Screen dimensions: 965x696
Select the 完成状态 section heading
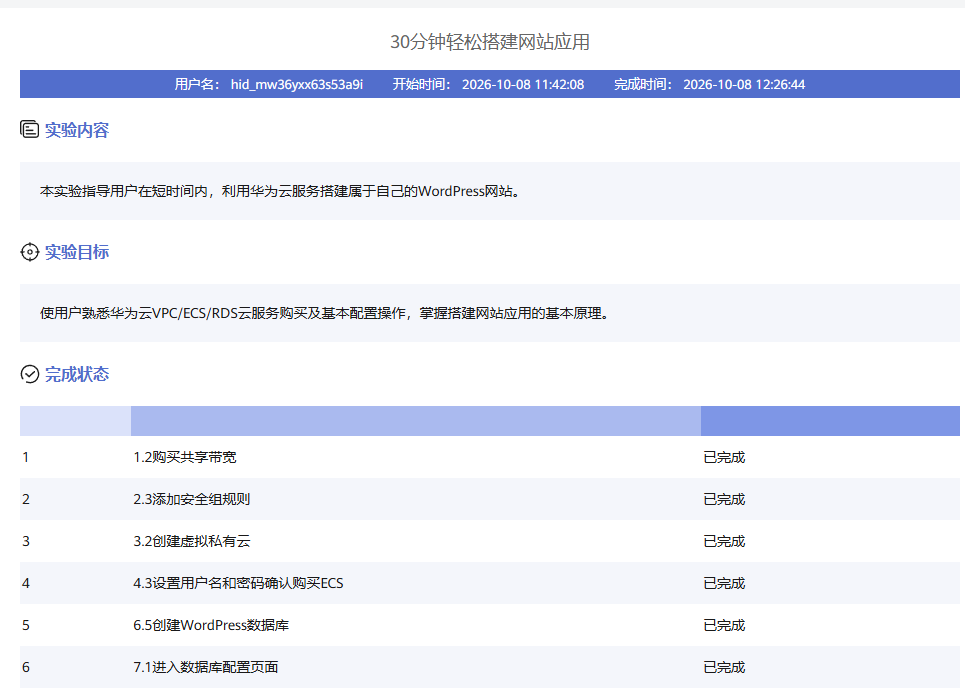pos(77,374)
